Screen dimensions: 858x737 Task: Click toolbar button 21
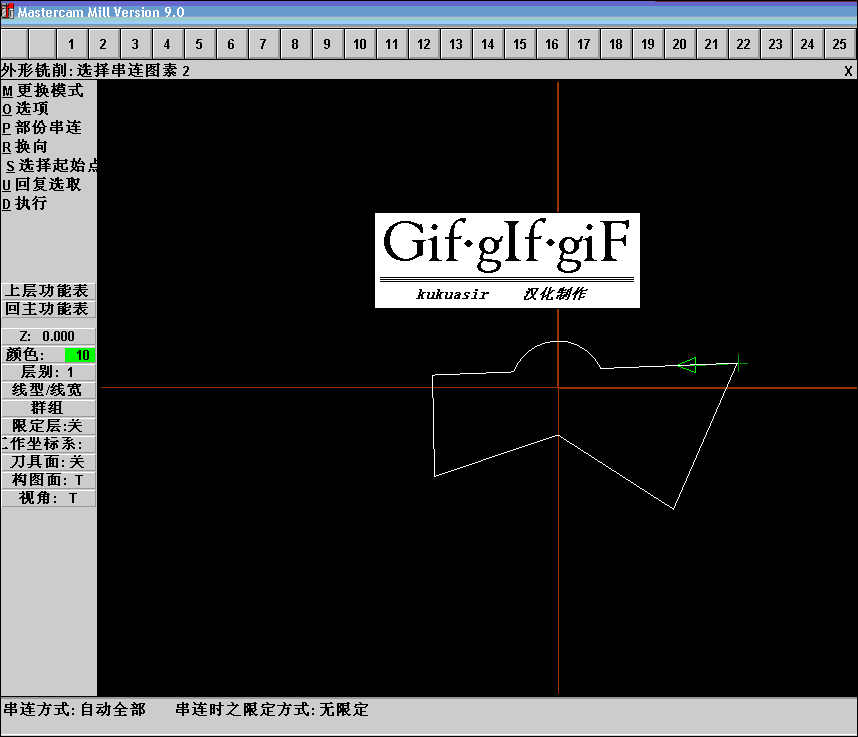(711, 44)
